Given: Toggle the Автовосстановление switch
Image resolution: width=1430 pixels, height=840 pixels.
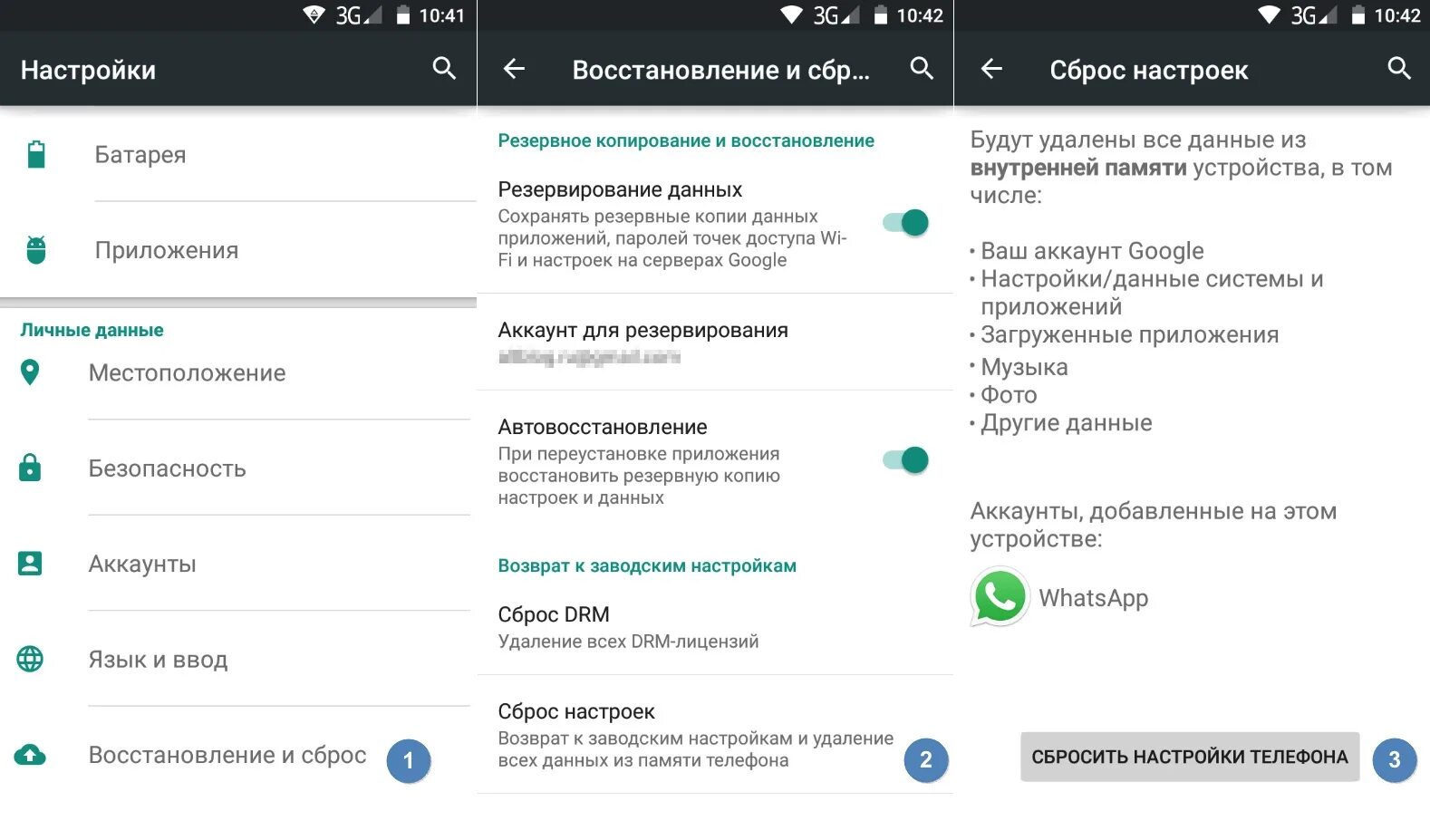Looking at the screenshot, I should click(x=906, y=460).
